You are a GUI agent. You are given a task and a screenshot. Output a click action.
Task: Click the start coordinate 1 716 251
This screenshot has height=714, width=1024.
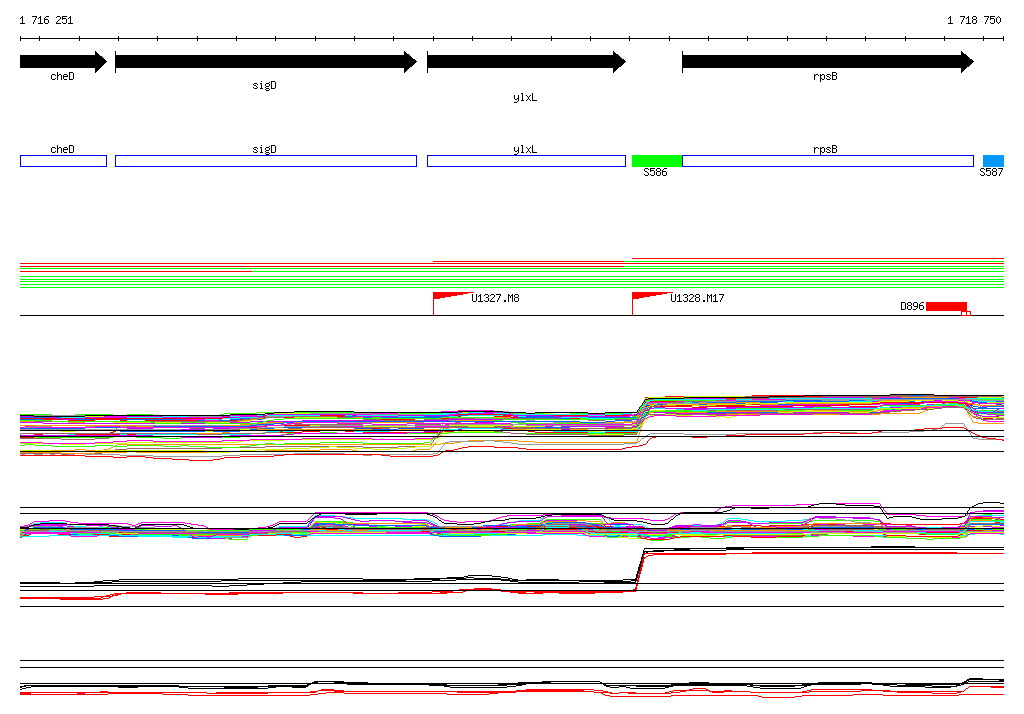46,20
